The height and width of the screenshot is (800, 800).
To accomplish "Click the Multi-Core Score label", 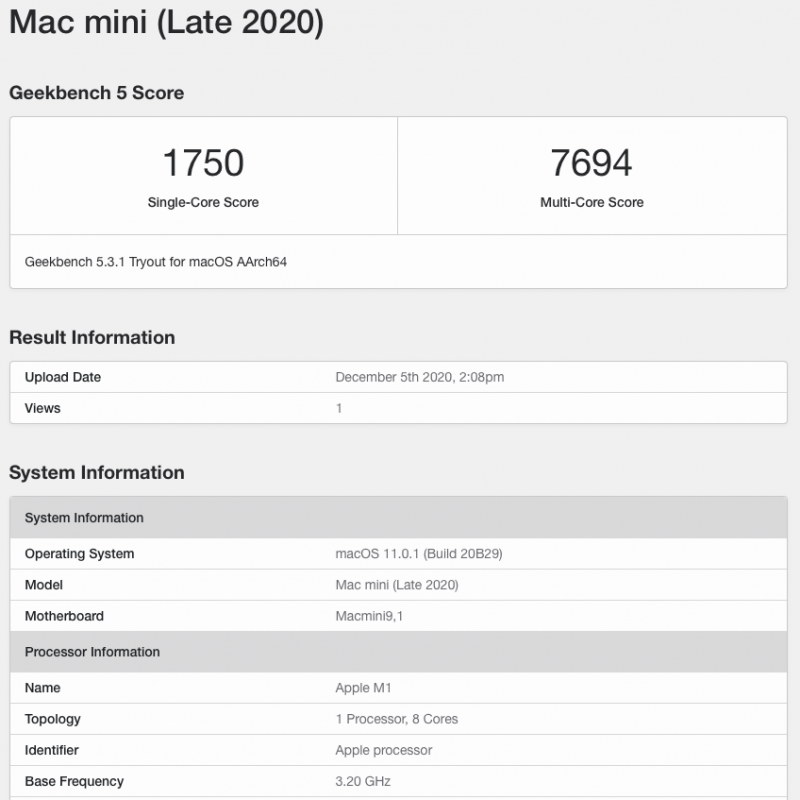I will tap(591, 202).
